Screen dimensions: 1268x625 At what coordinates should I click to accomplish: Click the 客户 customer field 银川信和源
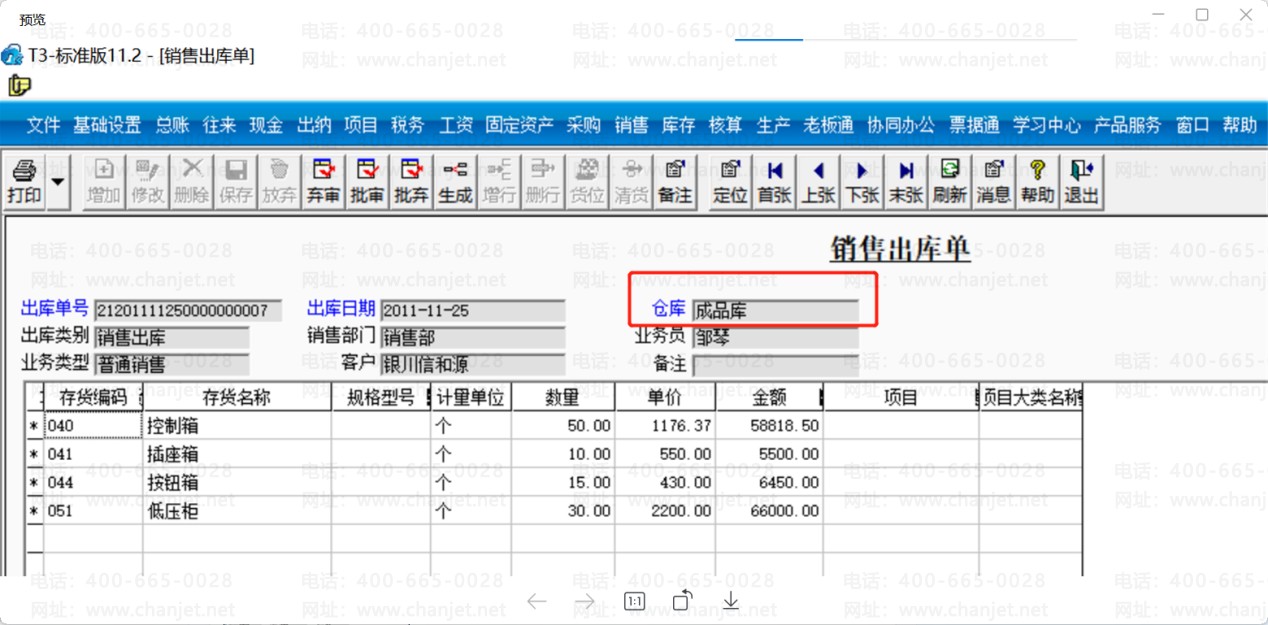pos(473,364)
